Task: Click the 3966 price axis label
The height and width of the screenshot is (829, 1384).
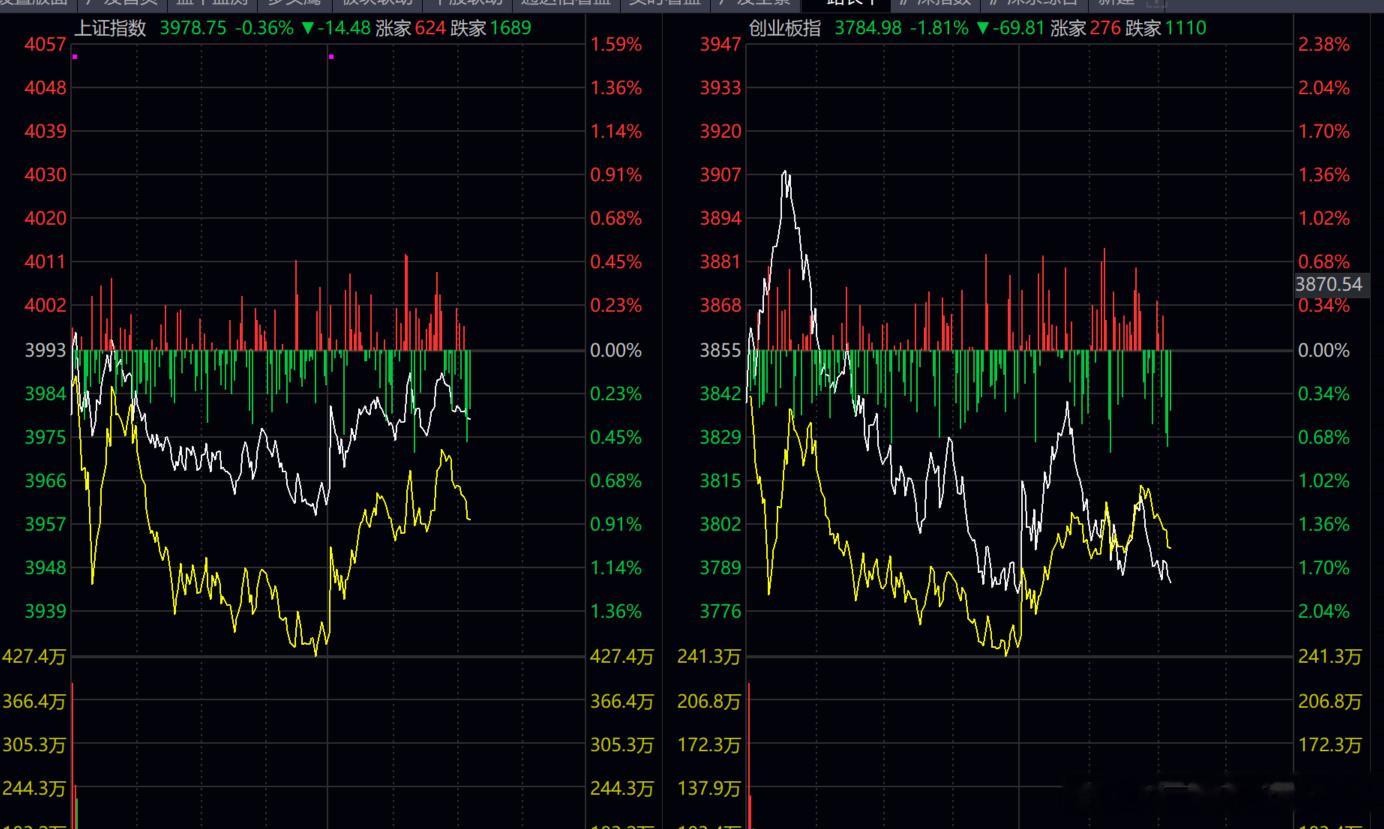Action: [x=45, y=481]
